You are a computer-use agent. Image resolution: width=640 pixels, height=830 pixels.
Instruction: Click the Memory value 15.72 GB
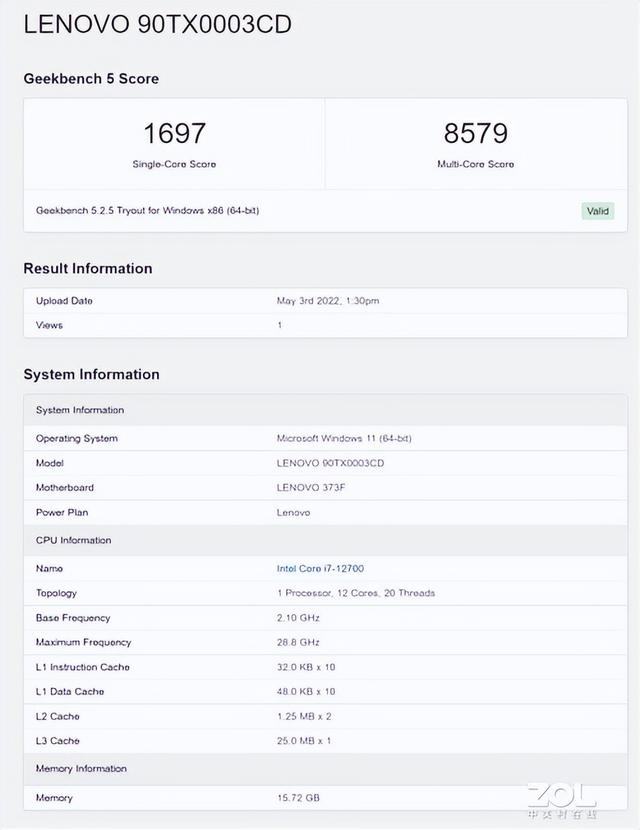click(299, 798)
